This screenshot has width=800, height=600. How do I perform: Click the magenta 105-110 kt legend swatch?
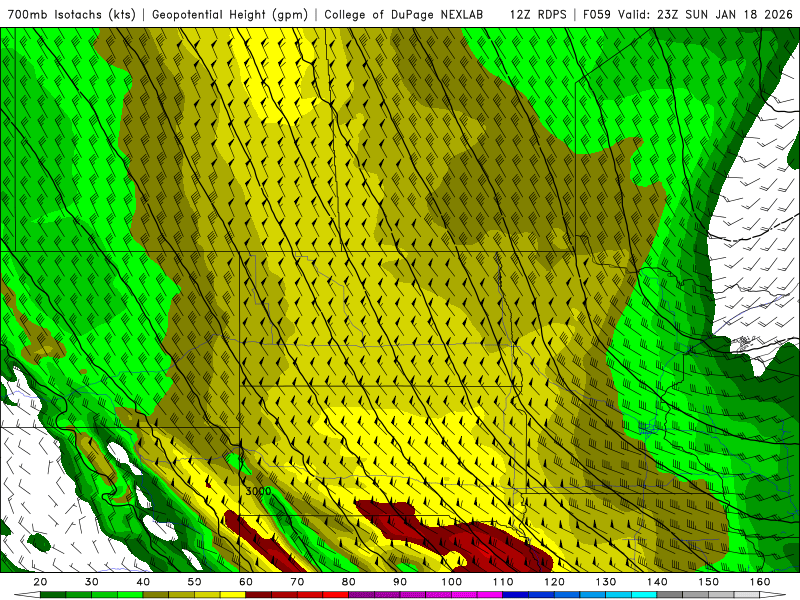[490, 595]
